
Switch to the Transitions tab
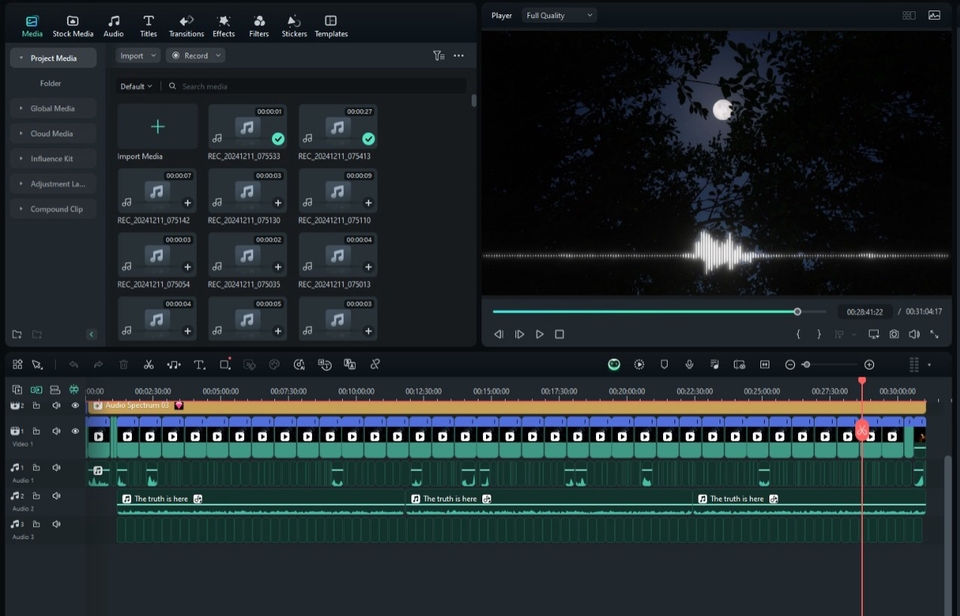coord(186,26)
